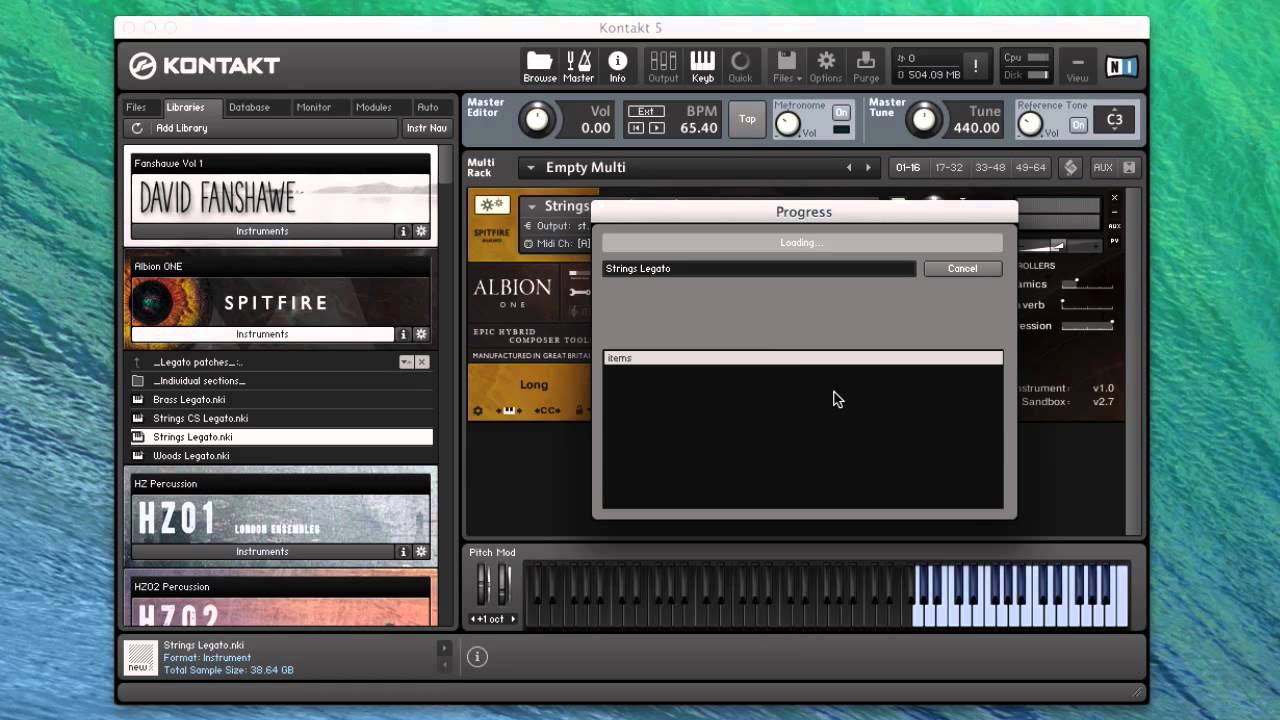Toggle AUX view in Multi Rack
The image size is (1280, 720).
(x=1103, y=167)
